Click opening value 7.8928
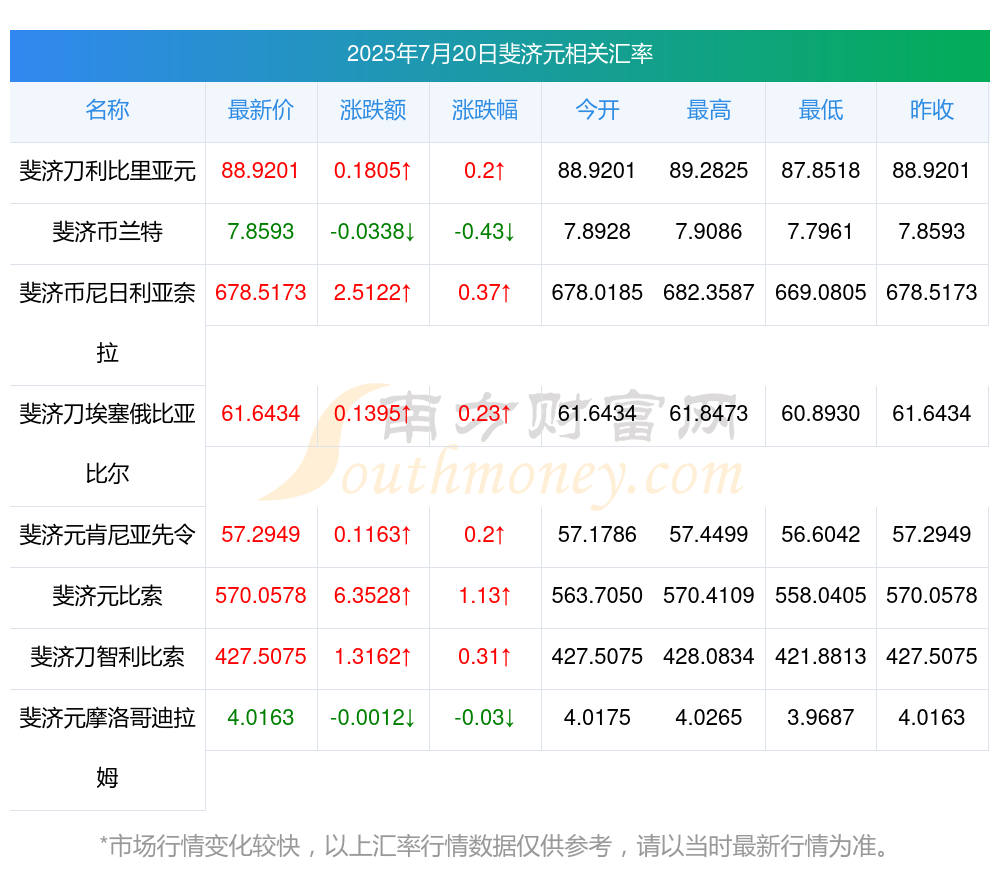 tap(597, 231)
